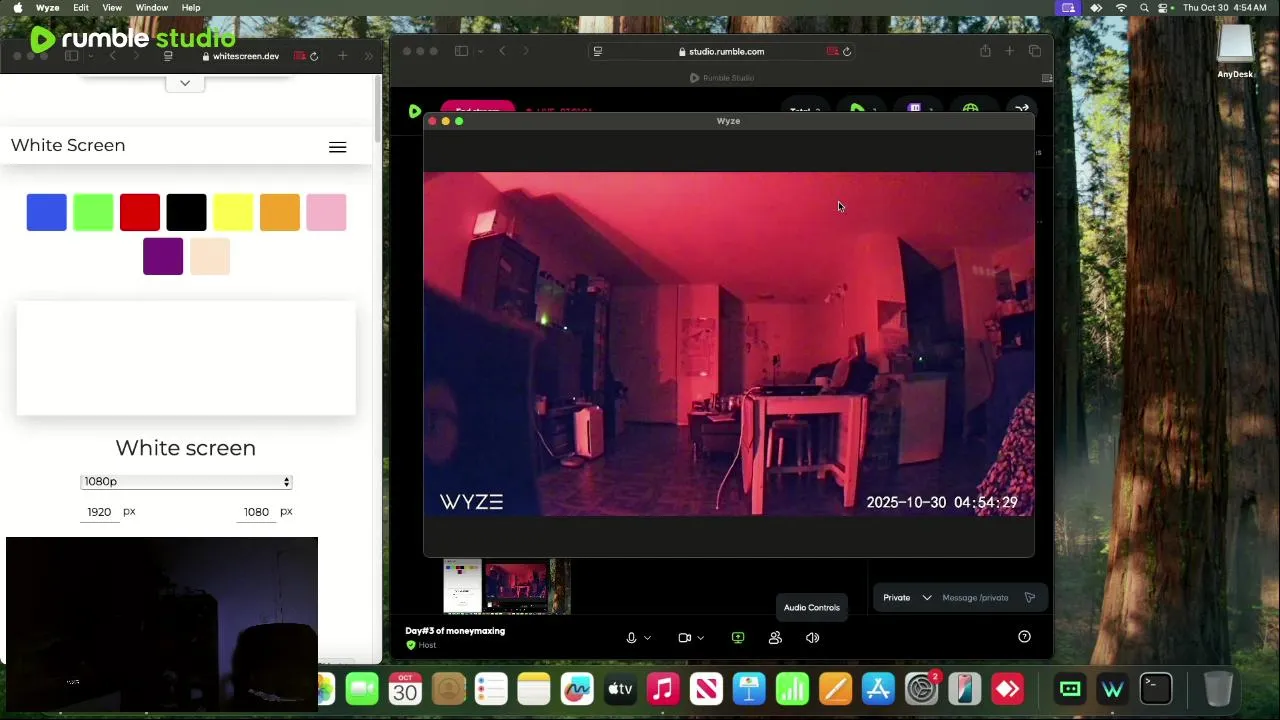This screenshot has height=720, width=1280.
Task: Click the studio.rumble.com address bar
Action: click(x=720, y=52)
